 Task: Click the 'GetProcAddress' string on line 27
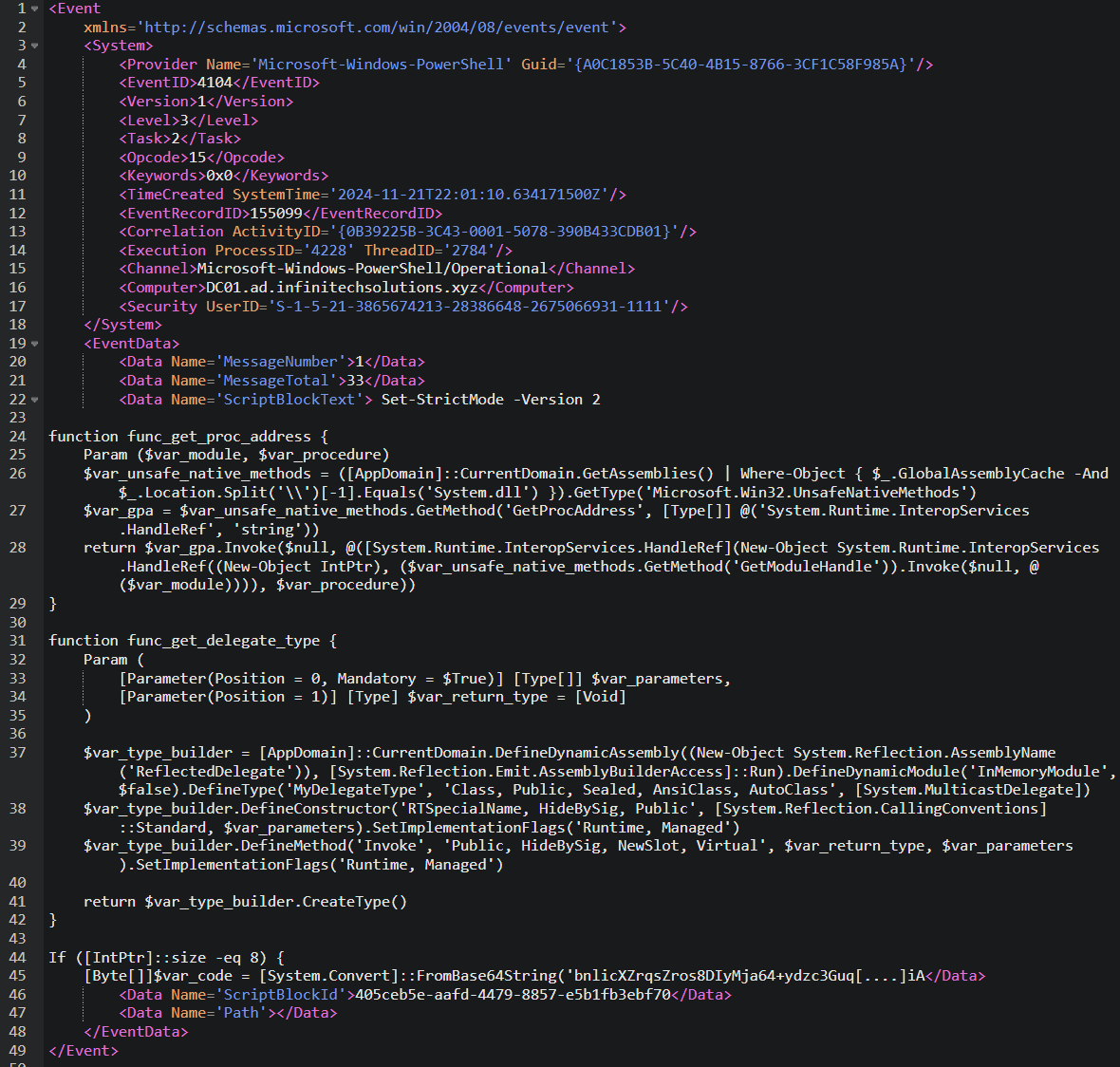574,511
